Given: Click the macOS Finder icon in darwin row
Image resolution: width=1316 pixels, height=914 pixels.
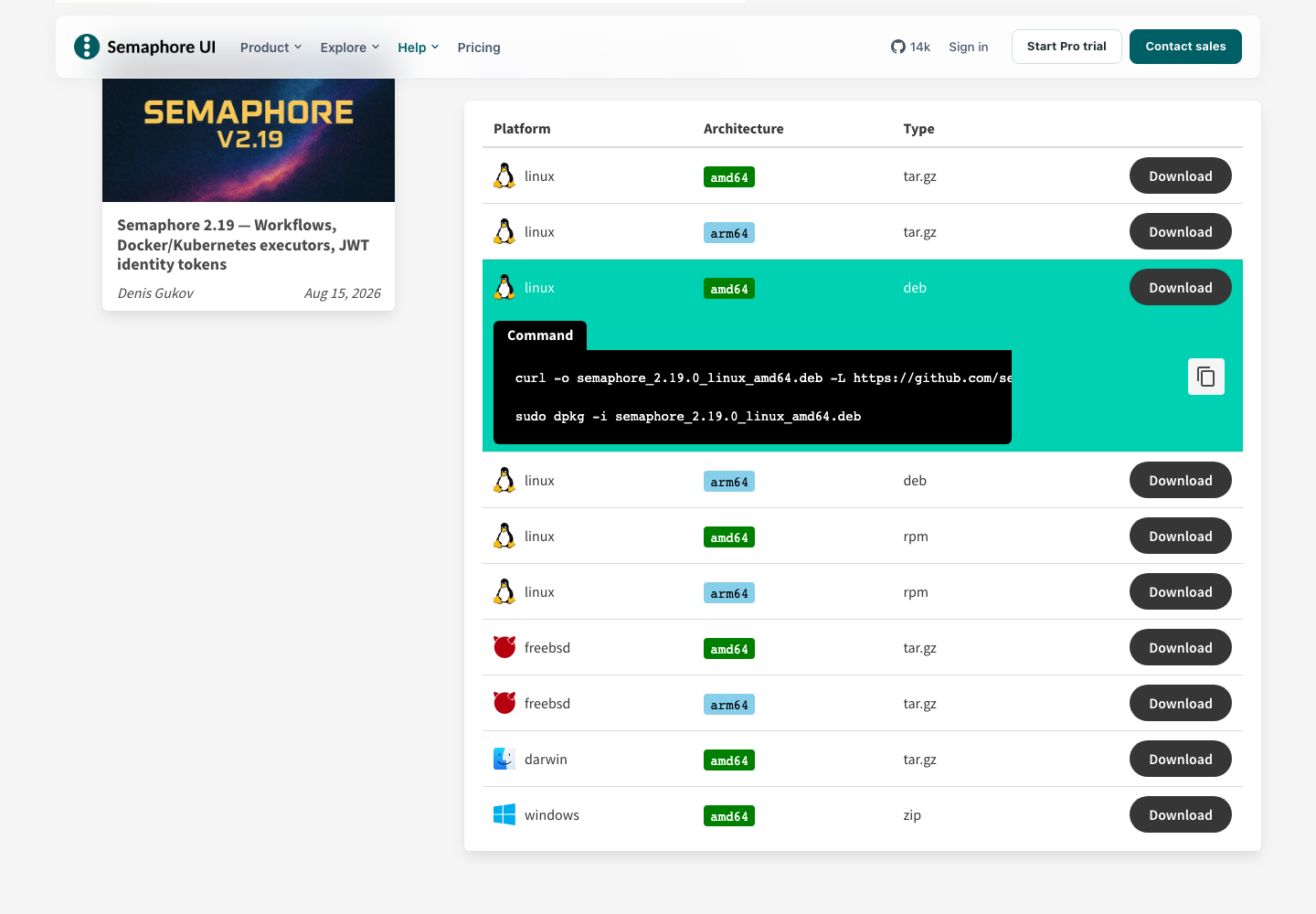Looking at the screenshot, I should tap(504, 759).
